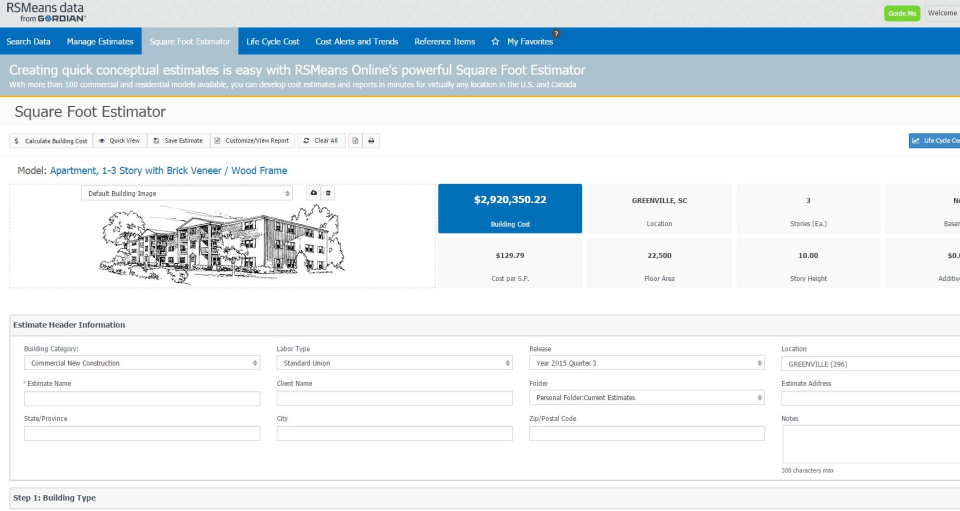Click the building sketch thumbnail image
The width and height of the screenshot is (960, 511).
(x=222, y=244)
